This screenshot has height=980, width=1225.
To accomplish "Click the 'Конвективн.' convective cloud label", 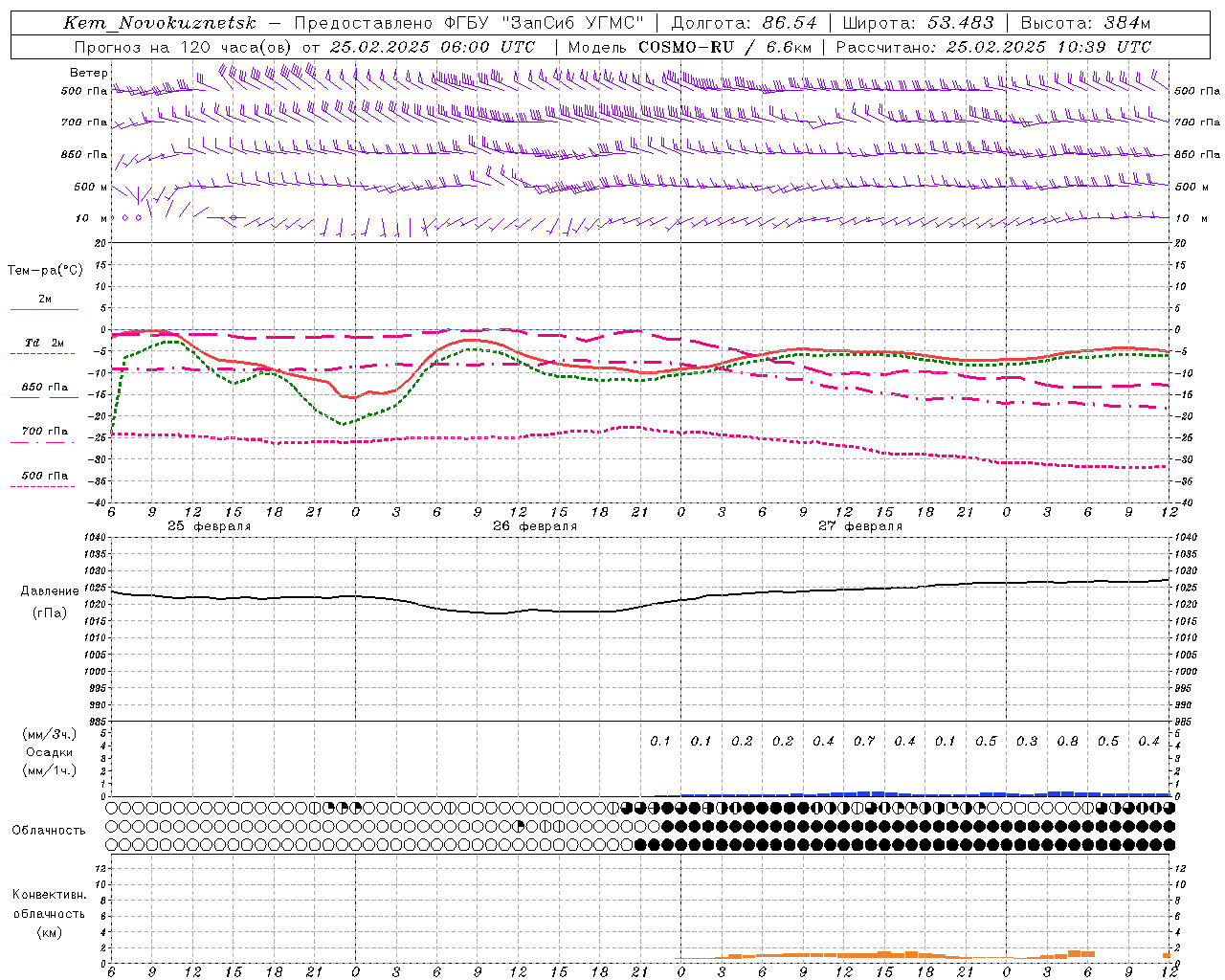I will [x=49, y=895].
